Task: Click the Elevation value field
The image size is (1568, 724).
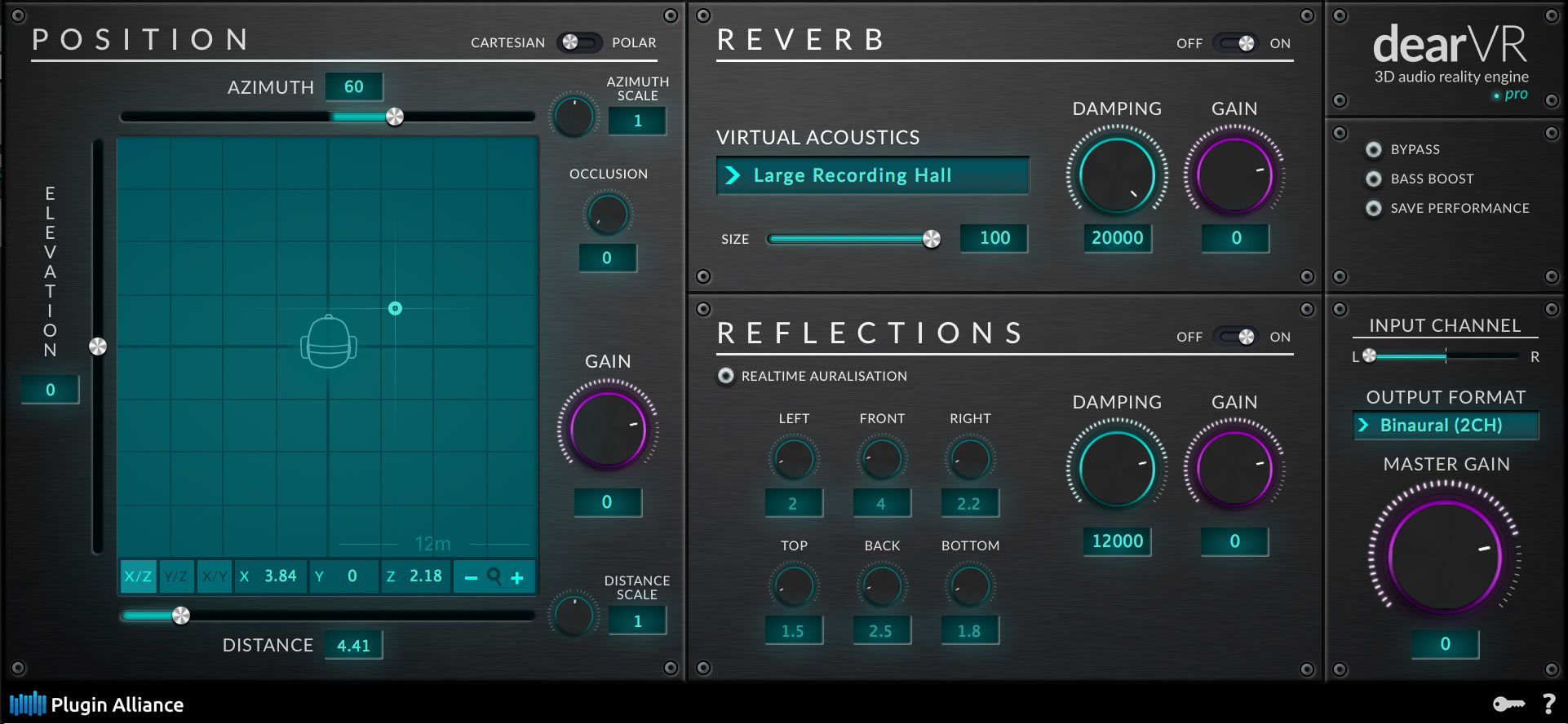Action: point(51,390)
